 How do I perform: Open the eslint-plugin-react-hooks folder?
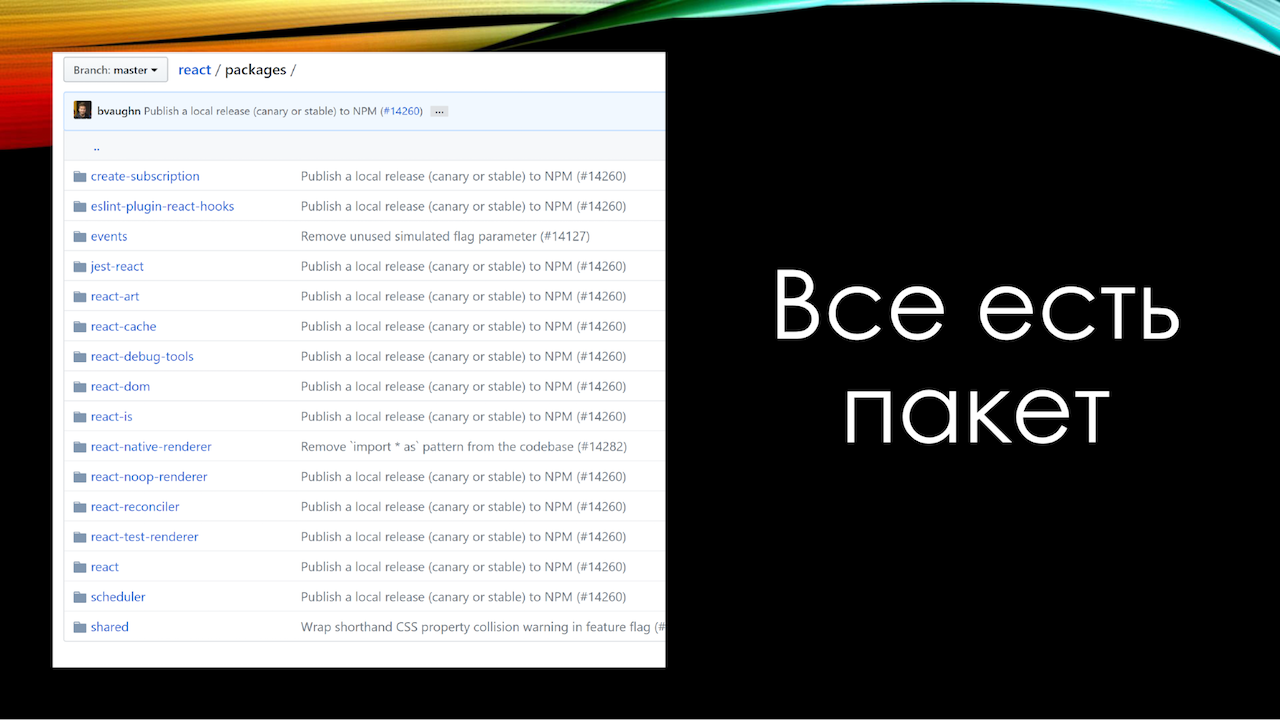click(x=162, y=206)
